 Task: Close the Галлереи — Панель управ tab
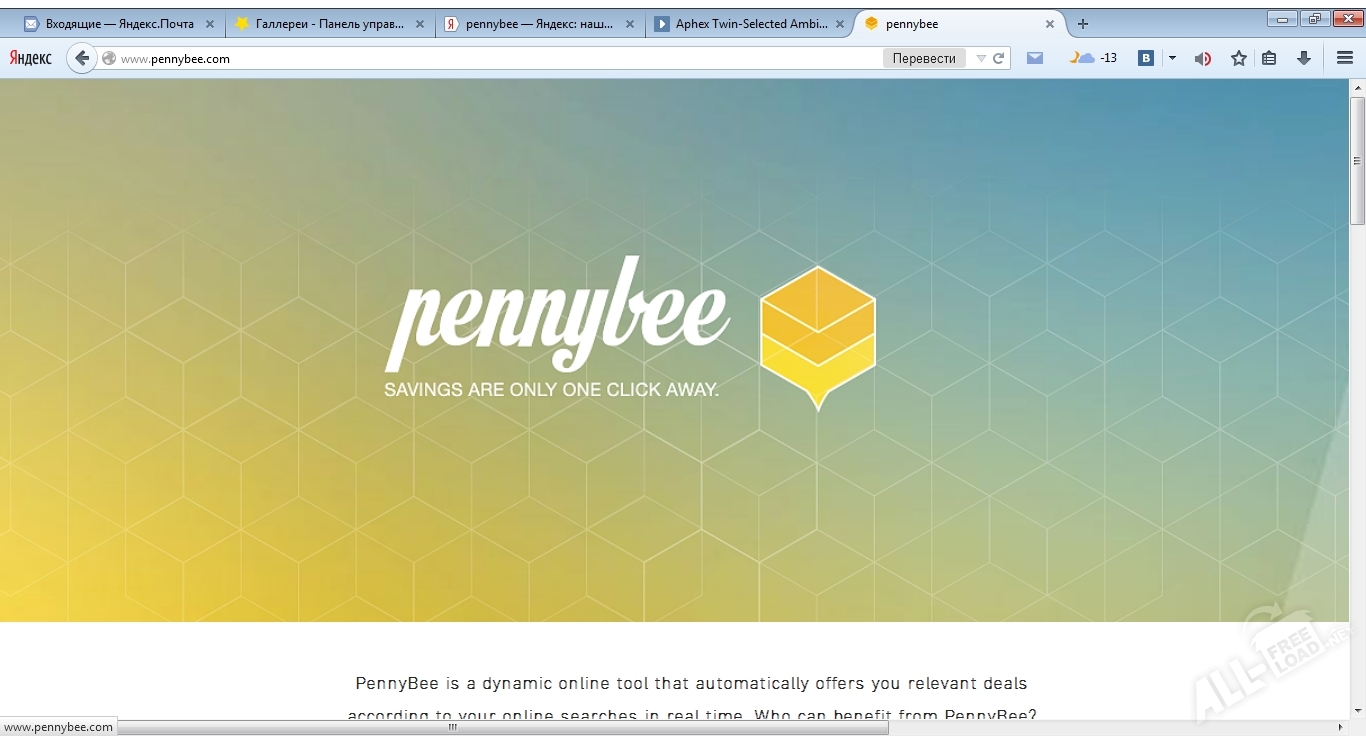click(421, 23)
